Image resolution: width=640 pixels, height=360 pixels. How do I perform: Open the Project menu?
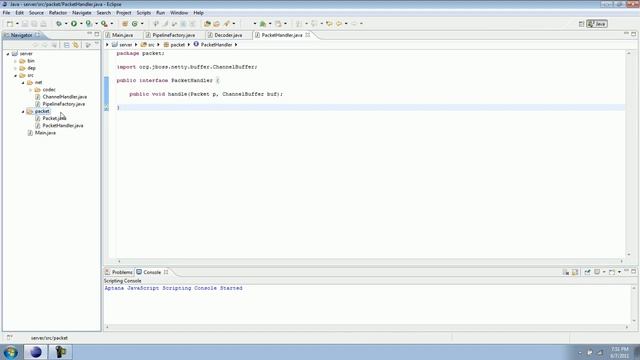pyautogui.click(x=124, y=13)
